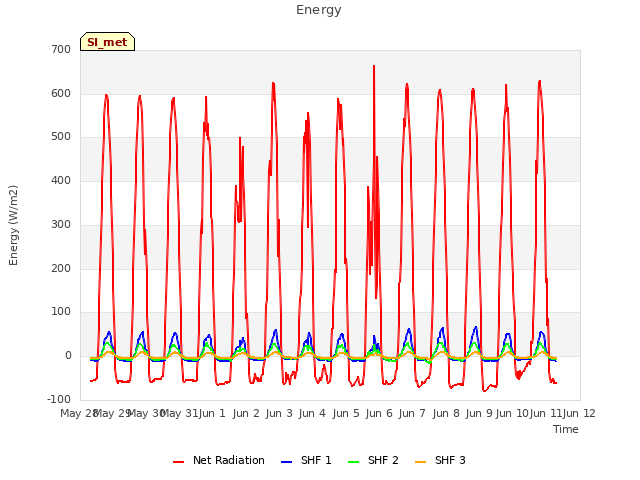Click the Jun 2 x-axis date label
The height and width of the screenshot is (480, 640).
(x=246, y=413)
